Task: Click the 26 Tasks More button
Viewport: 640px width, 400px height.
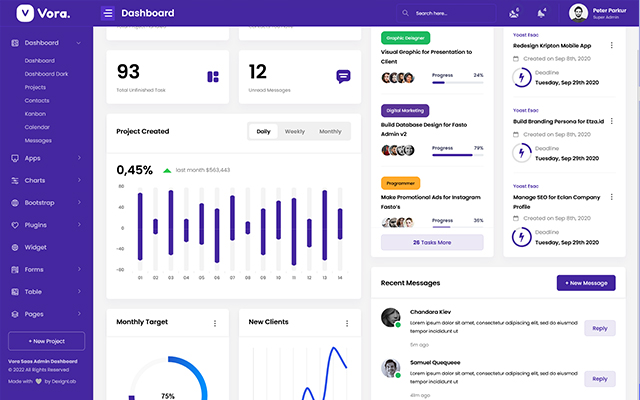Action: 432,242
